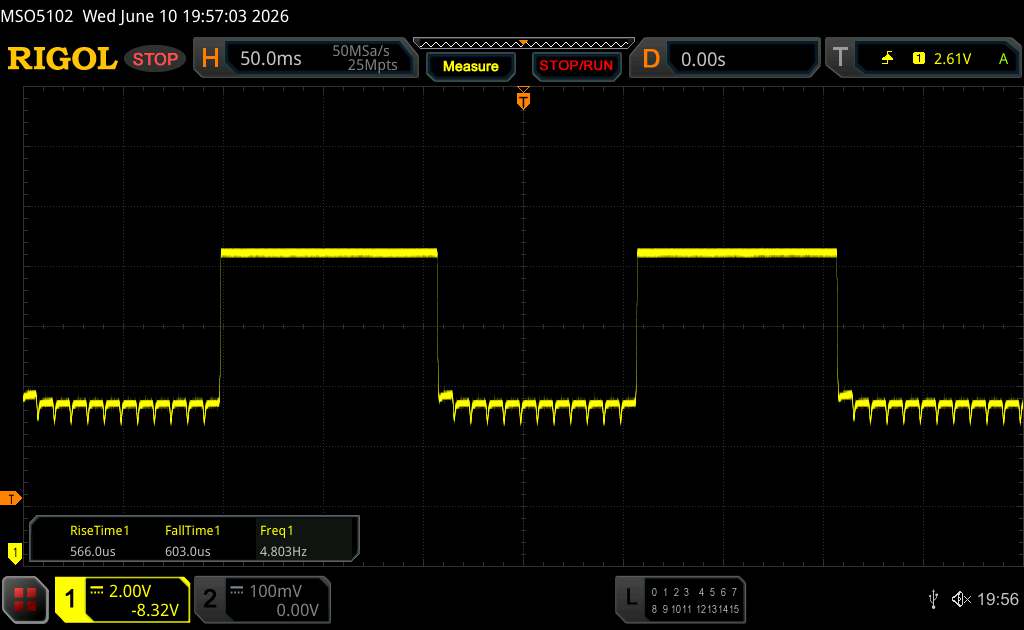Click the orange D delay icon
Screen dimensions: 1024x630
pos(650,59)
